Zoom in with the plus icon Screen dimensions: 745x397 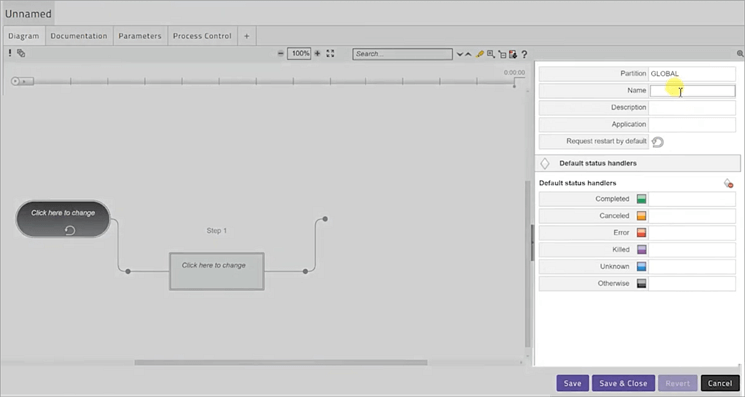317,54
